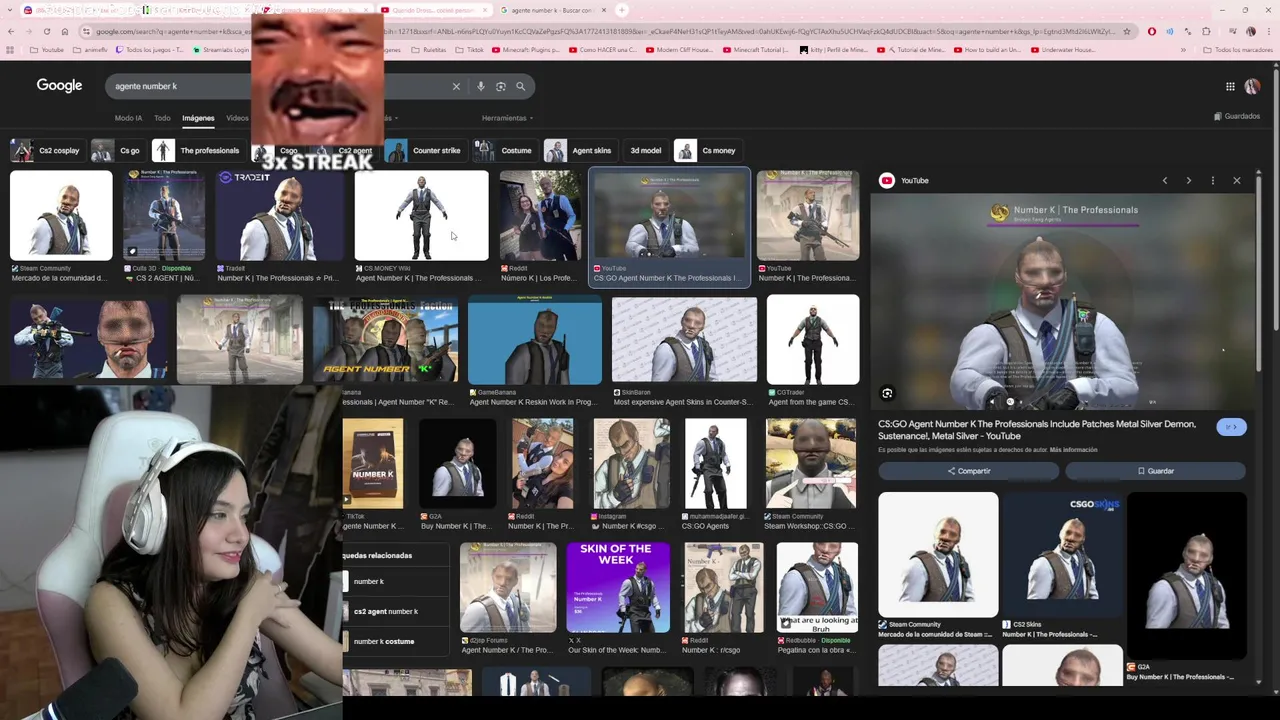
Task: Click the blue visit button beside preview title
Action: tap(1231, 428)
